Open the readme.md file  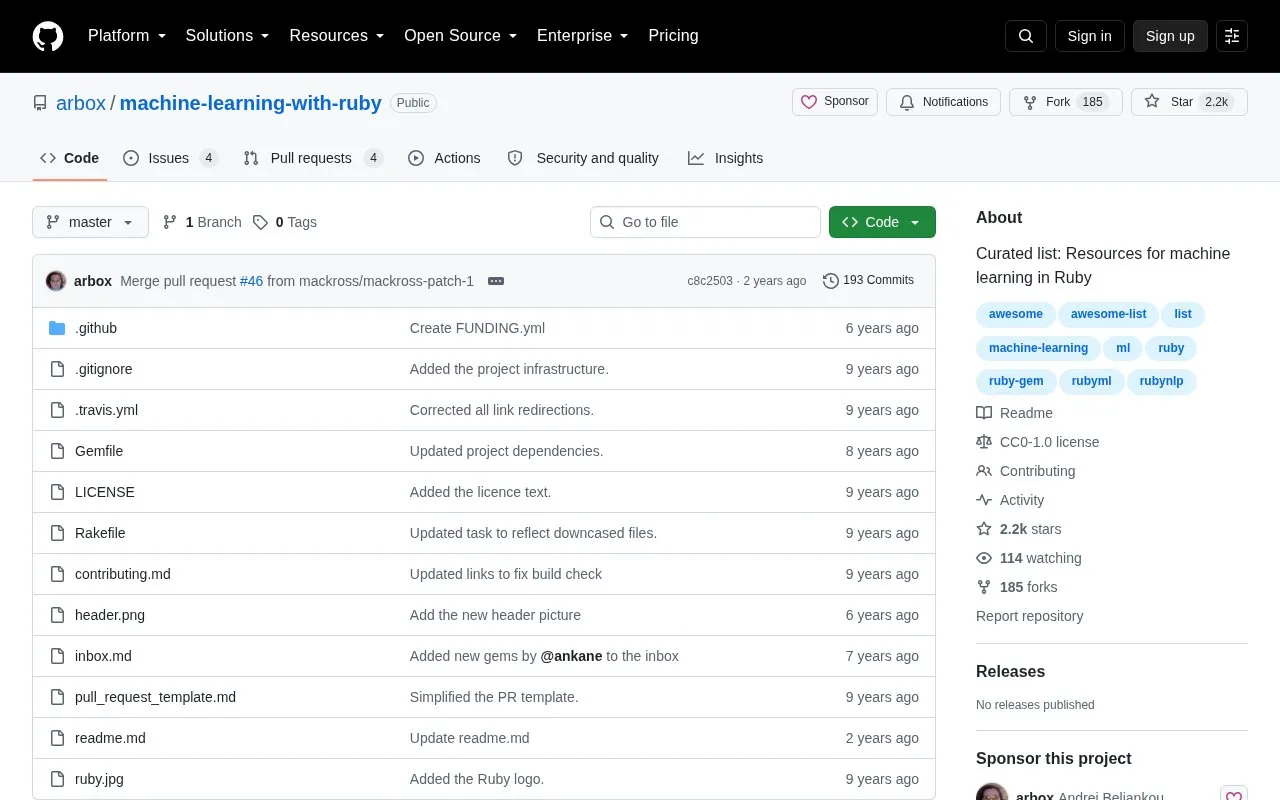(x=110, y=738)
